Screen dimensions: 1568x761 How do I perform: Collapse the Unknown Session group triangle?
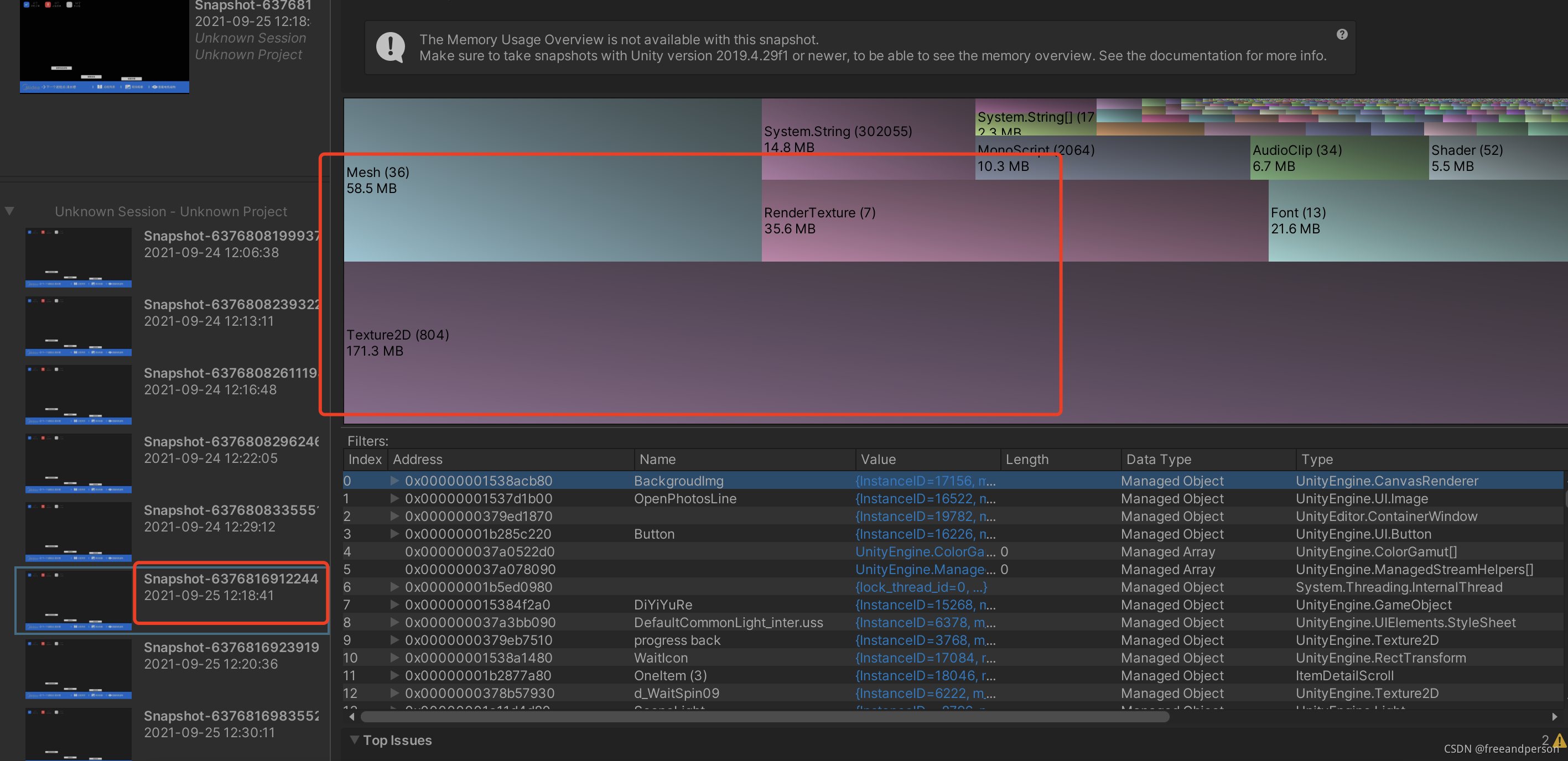click(10, 211)
